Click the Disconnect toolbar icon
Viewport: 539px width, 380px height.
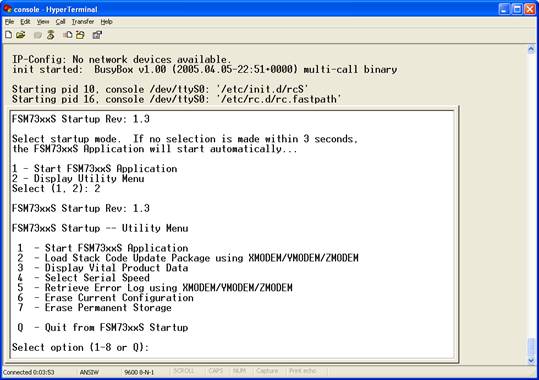pos(51,35)
